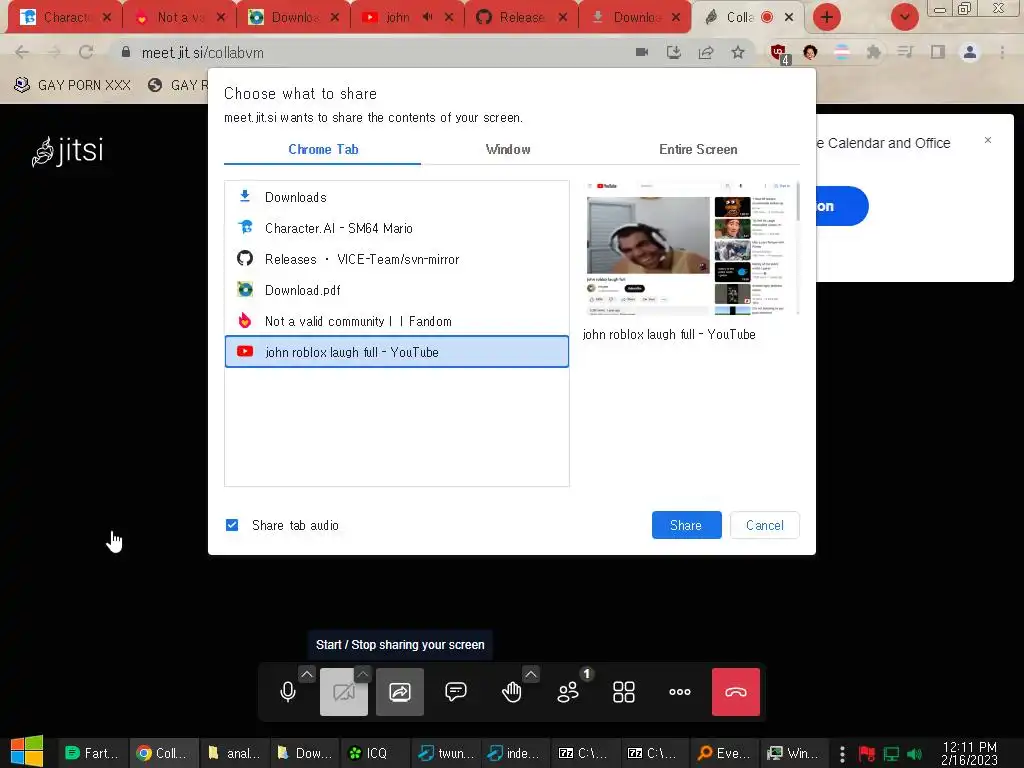This screenshot has height=768, width=1024.
Task: Click the camera permission icon in address bar
Action: click(x=642, y=52)
